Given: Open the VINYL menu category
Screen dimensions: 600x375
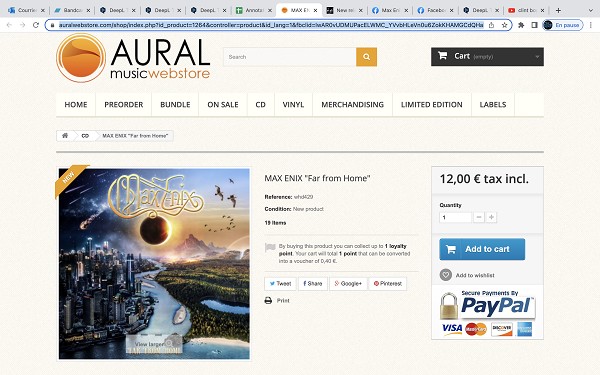Looking at the screenshot, I should click(x=293, y=104).
